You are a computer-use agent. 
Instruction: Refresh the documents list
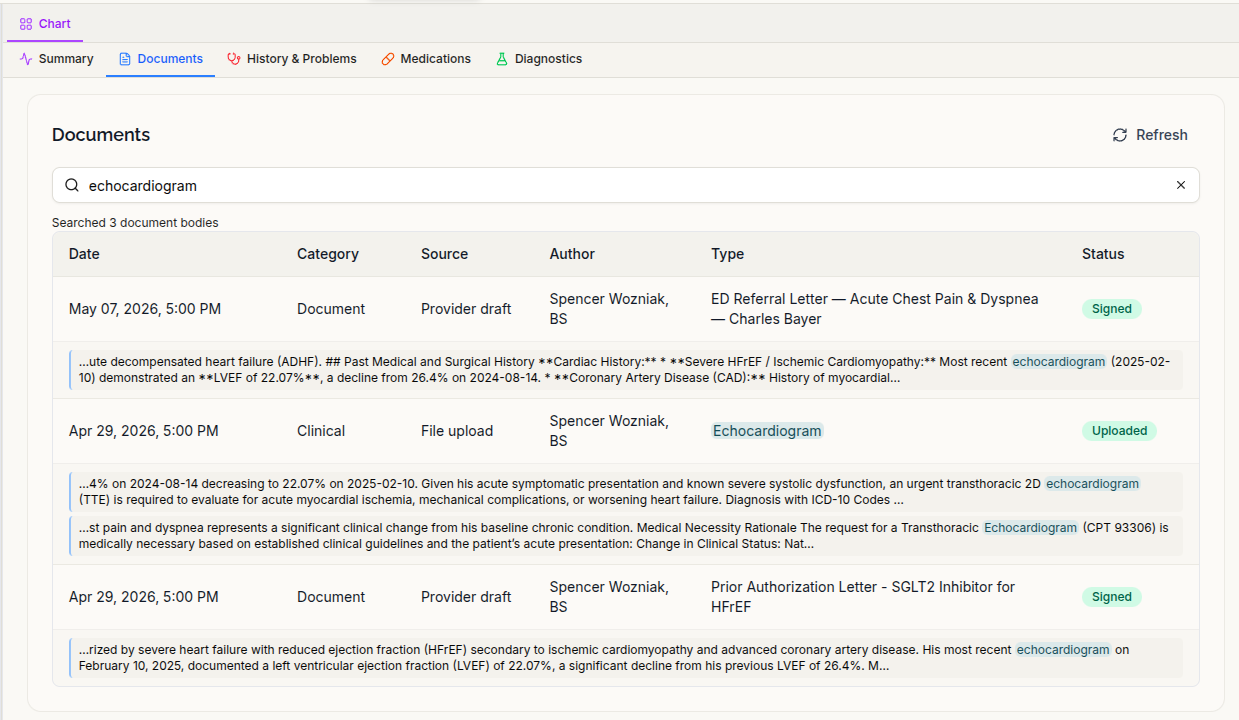tap(1150, 135)
